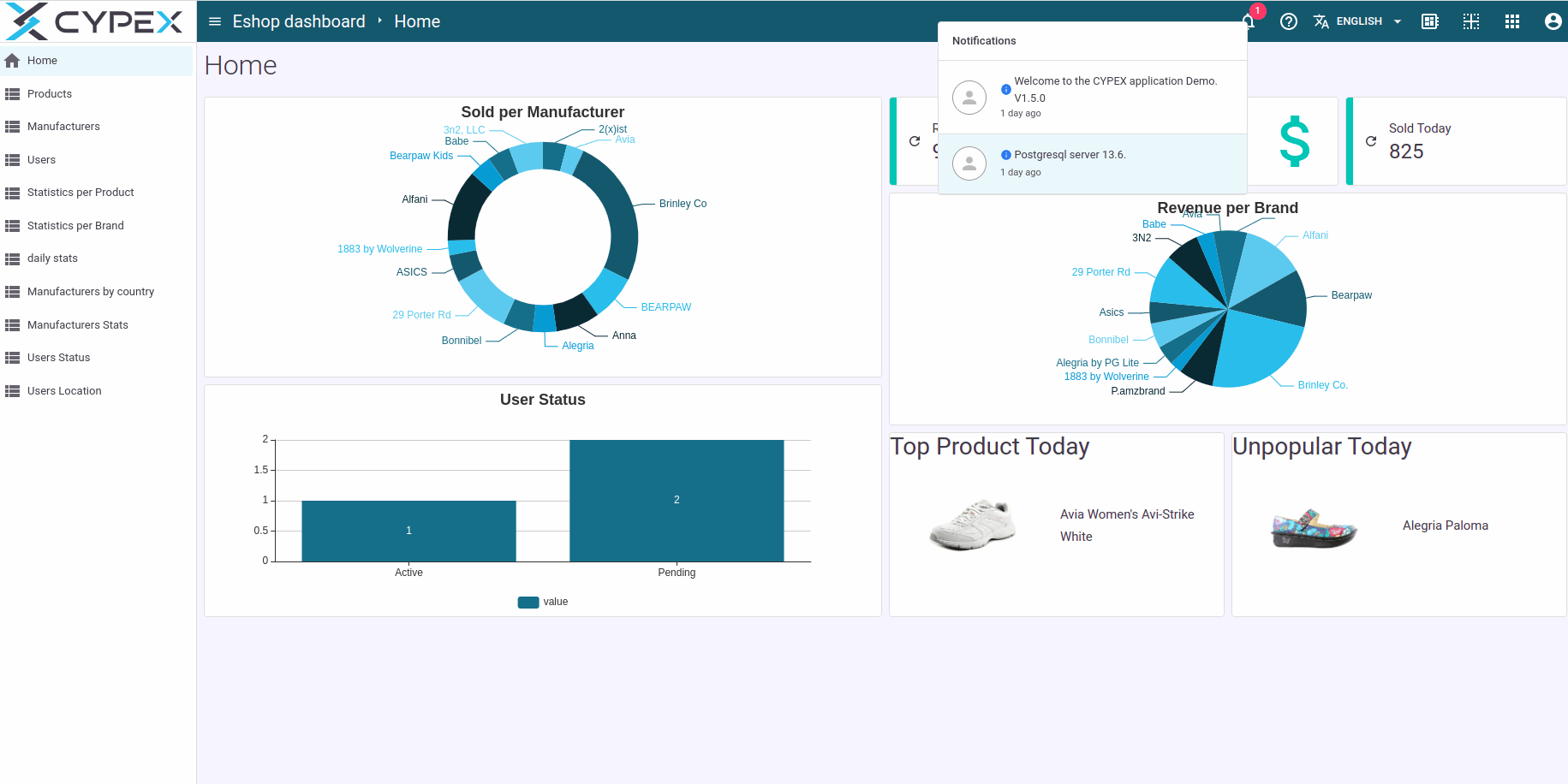Click the Avia Women's Avi-Strike White text
Image resolution: width=1568 pixels, height=784 pixels.
pos(1127,526)
